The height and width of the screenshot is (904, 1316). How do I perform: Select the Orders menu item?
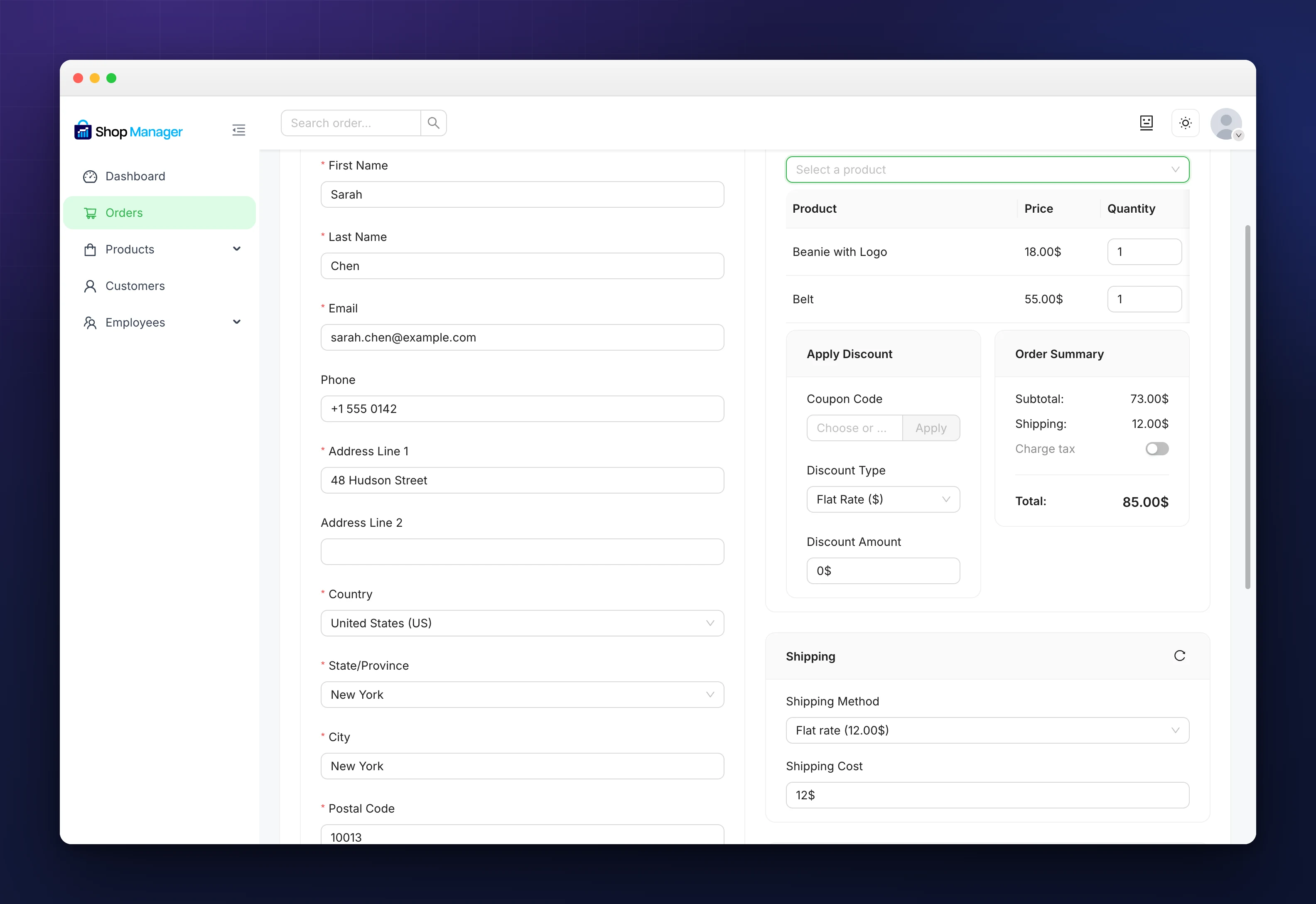pyautogui.click(x=159, y=213)
